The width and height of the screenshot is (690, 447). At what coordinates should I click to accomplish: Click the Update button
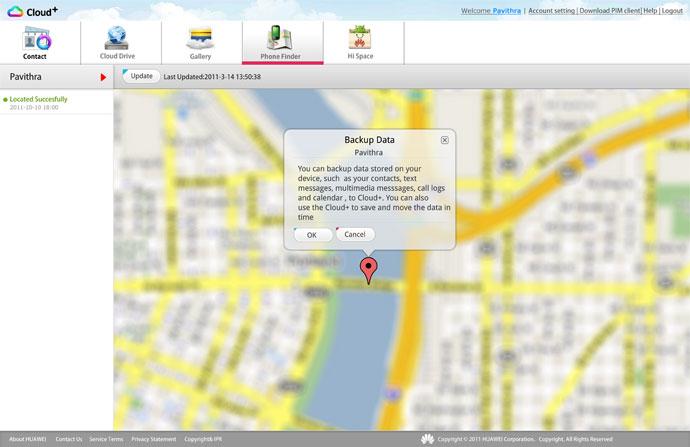[x=141, y=76]
